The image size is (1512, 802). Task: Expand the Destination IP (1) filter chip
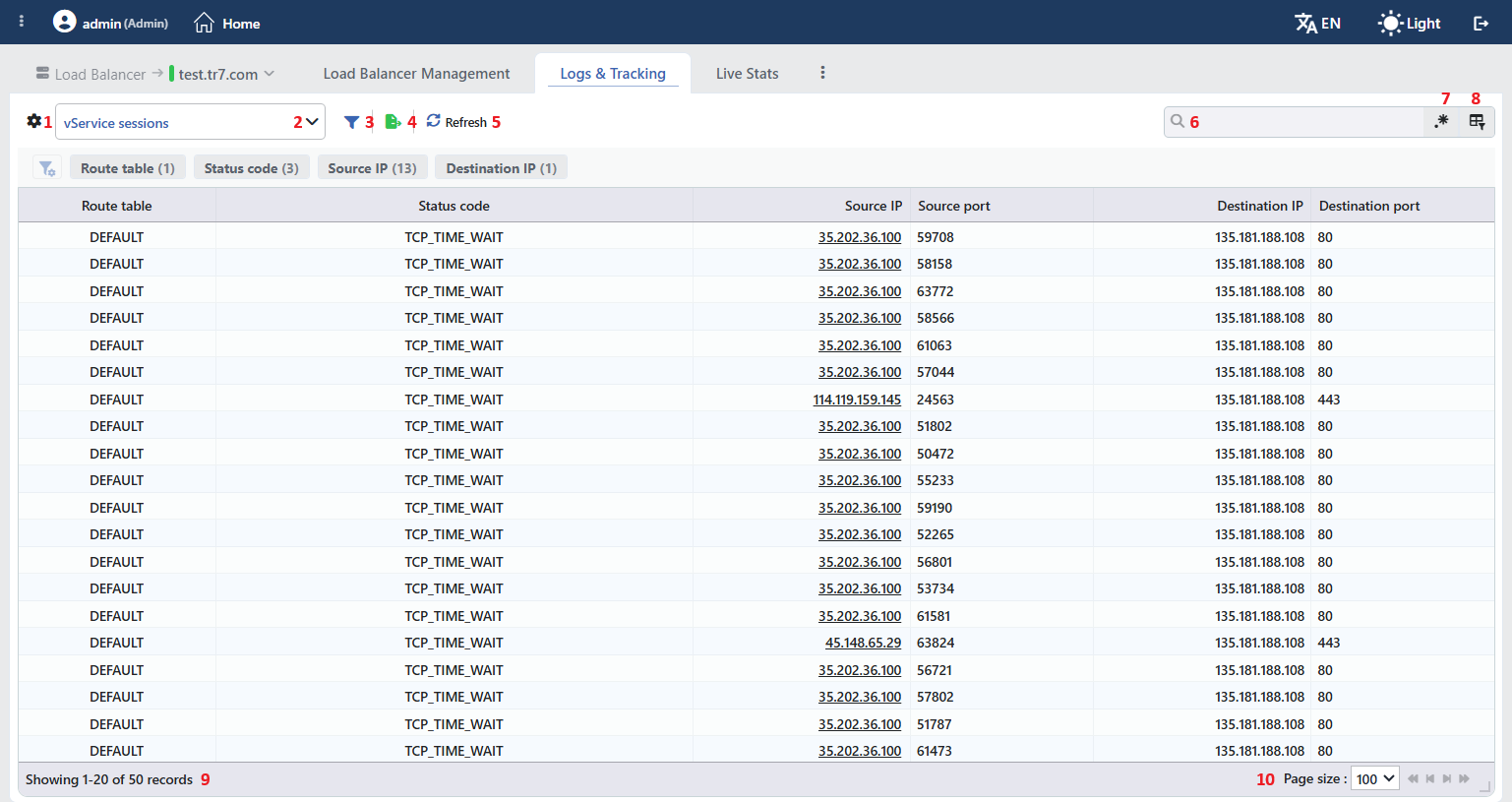[x=502, y=168]
